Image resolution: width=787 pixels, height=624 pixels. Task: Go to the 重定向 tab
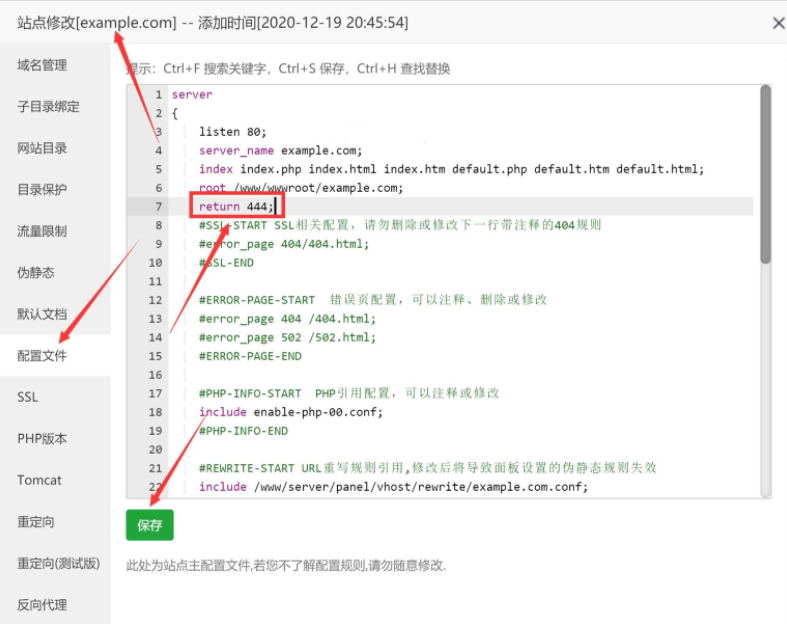[36, 522]
